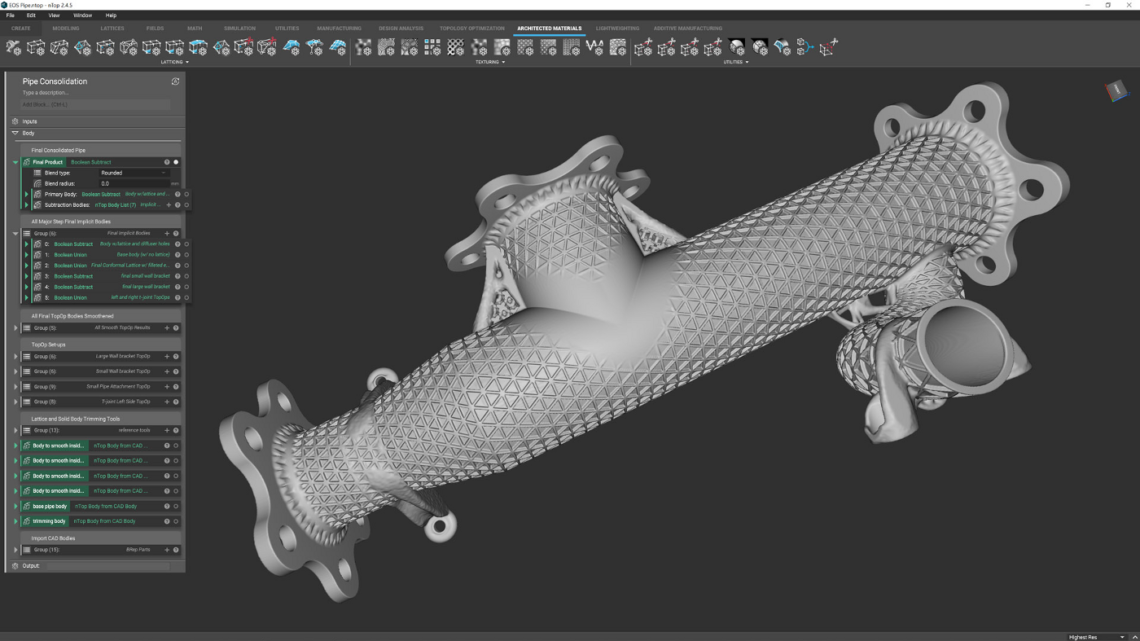Viewport: 1140px width, 641px height.
Task: Click the plus icon to add a Subtraction Body
Action: tap(168, 204)
